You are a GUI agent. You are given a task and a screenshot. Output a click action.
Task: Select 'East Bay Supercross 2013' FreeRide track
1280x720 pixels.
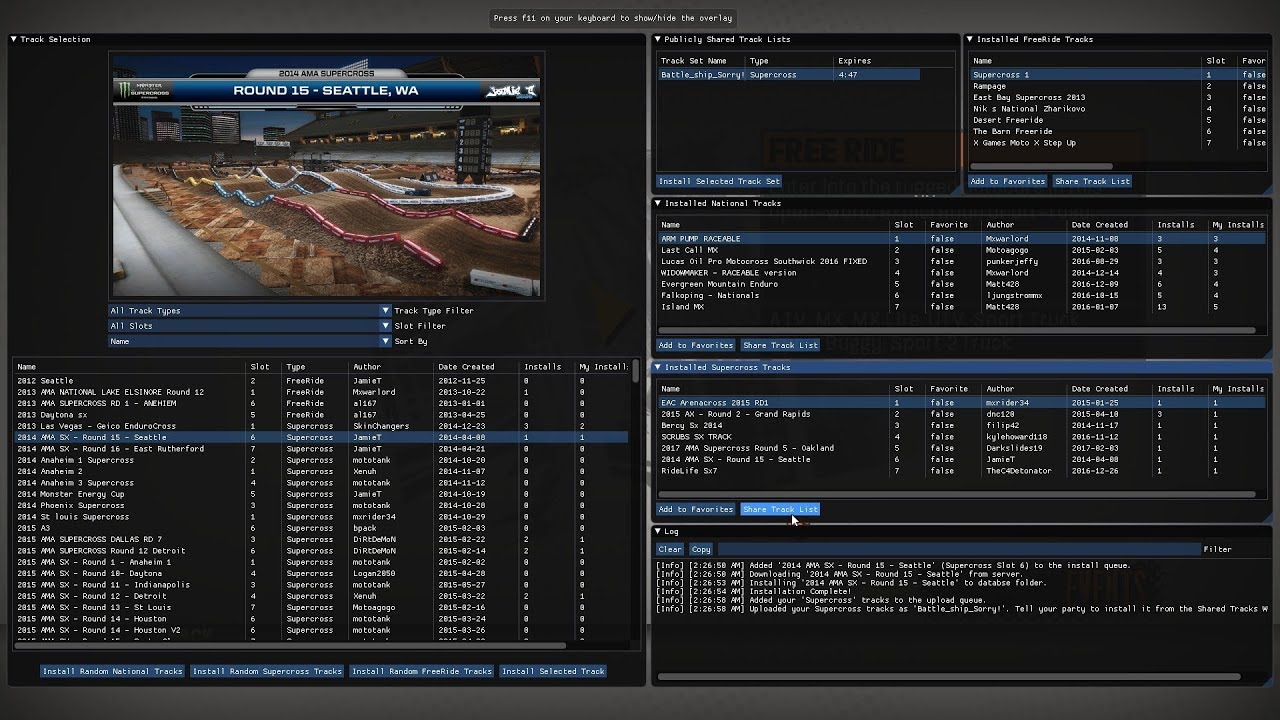tap(1118, 97)
